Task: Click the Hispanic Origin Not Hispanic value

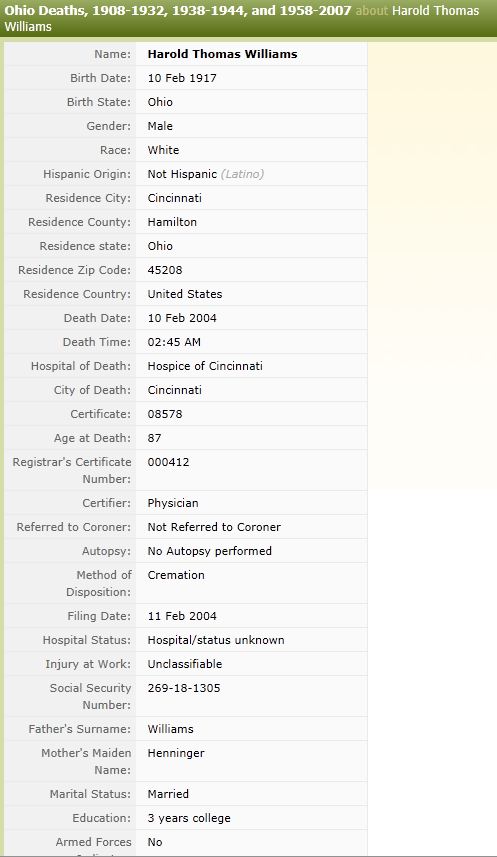Action: [182, 174]
